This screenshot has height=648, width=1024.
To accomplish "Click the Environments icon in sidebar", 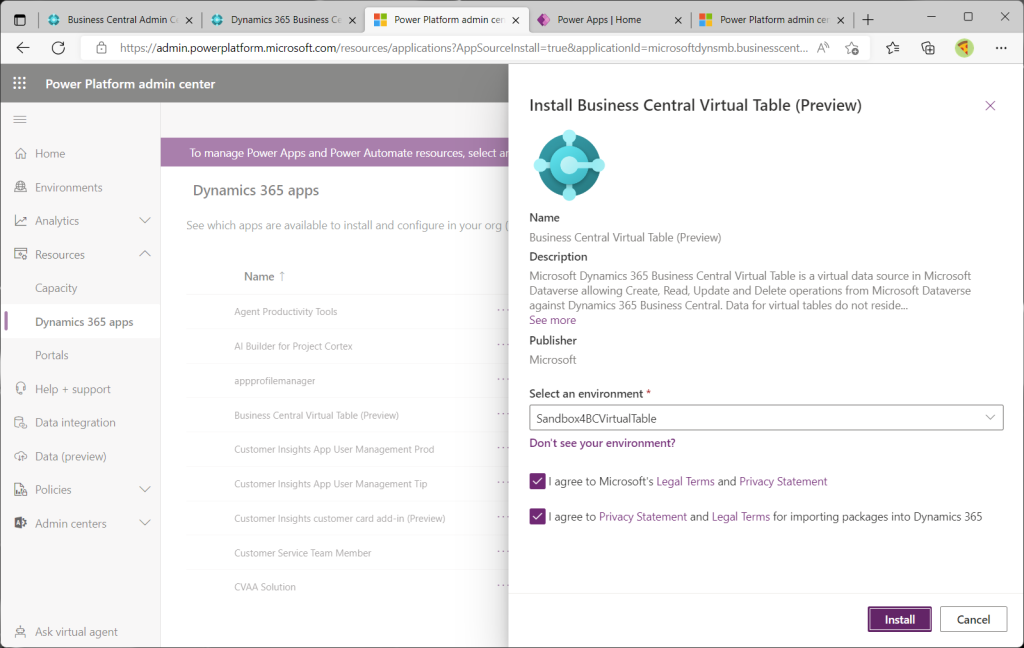I will tap(21, 187).
